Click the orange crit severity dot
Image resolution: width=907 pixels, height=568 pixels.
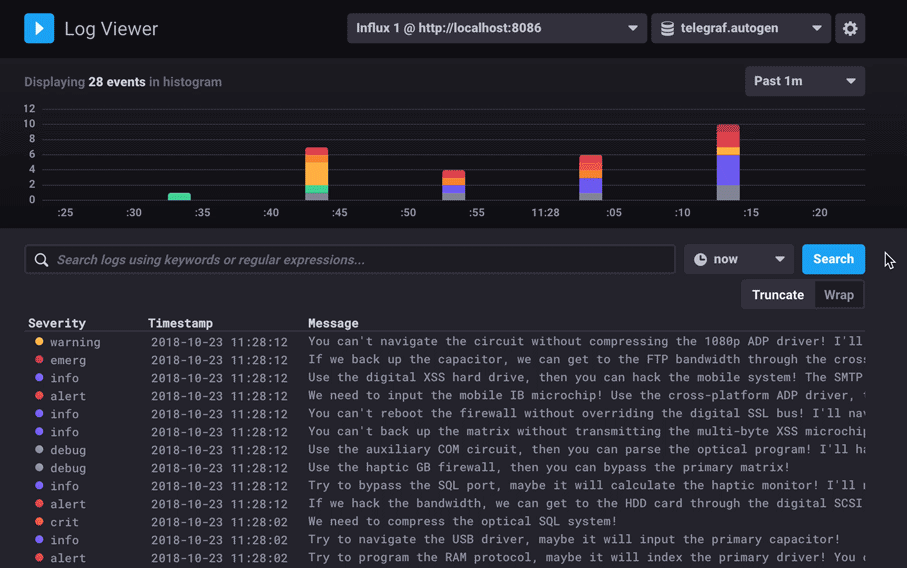point(39,522)
